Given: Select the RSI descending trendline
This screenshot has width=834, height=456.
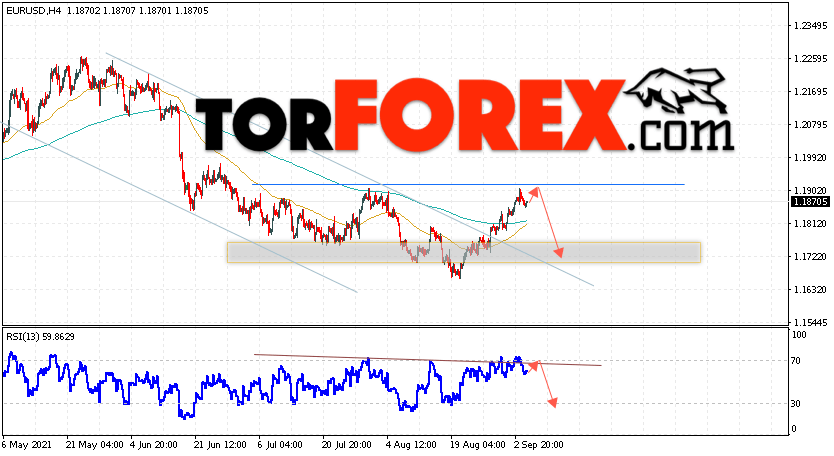Looking at the screenshot, I should [428, 360].
